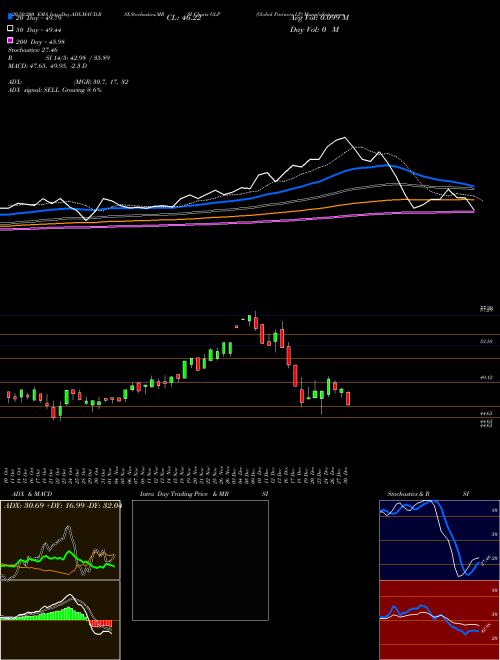Click the last red candlestick on the chart

348,398
